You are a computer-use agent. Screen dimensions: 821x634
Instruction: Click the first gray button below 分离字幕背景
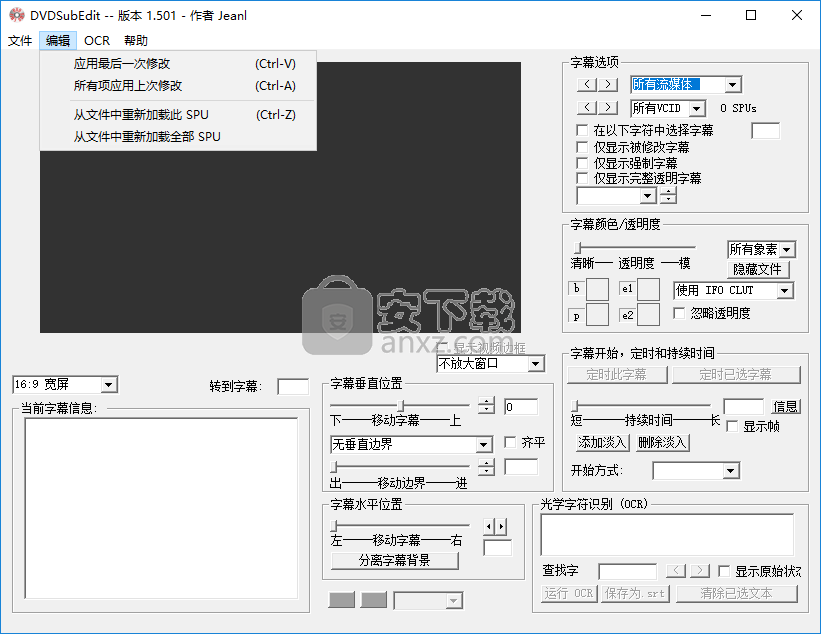(x=341, y=599)
